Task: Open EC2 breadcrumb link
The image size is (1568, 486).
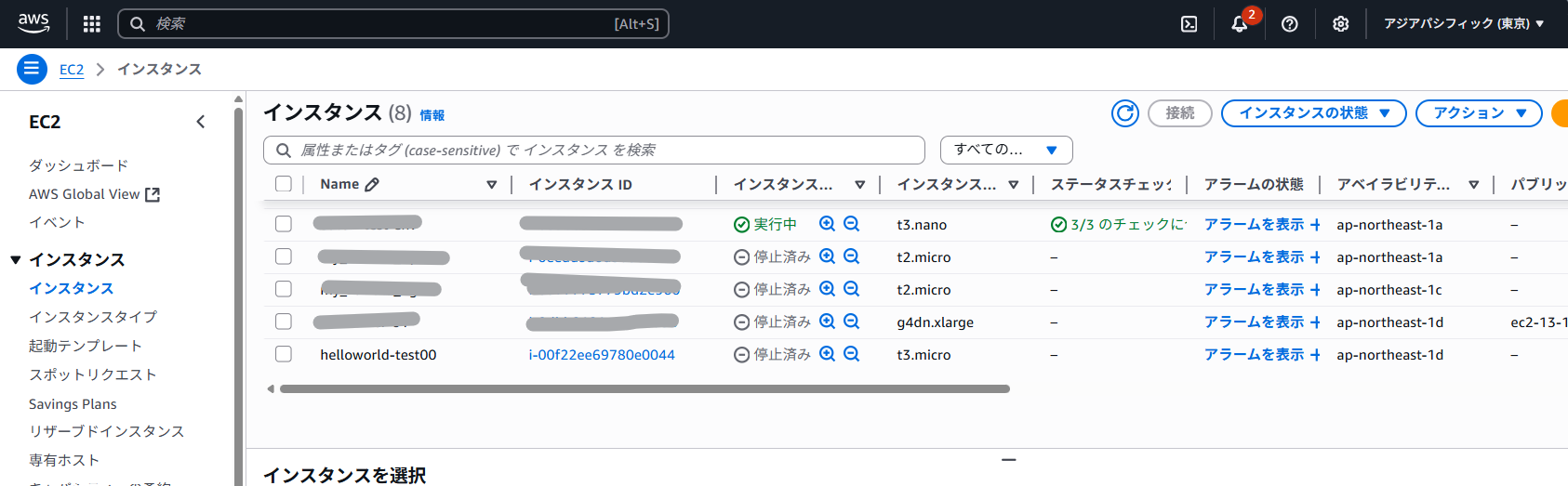Action: (x=72, y=70)
